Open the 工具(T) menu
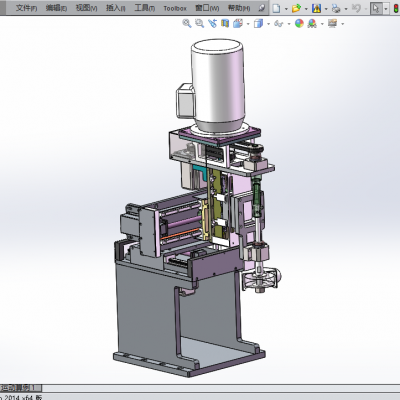The width and height of the screenshot is (400, 400). point(145,8)
